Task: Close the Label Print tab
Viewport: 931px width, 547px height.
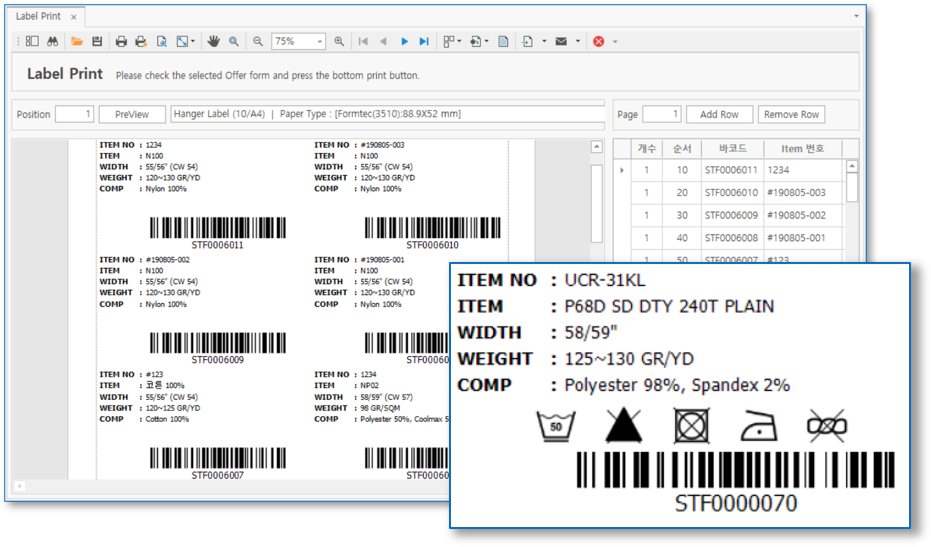Action: (74, 18)
